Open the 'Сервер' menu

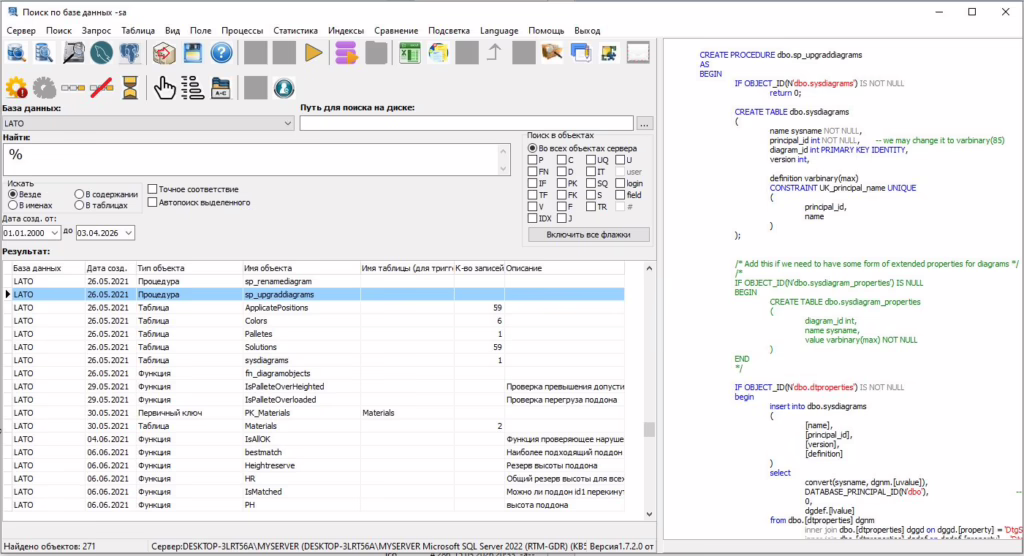tap(21, 31)
